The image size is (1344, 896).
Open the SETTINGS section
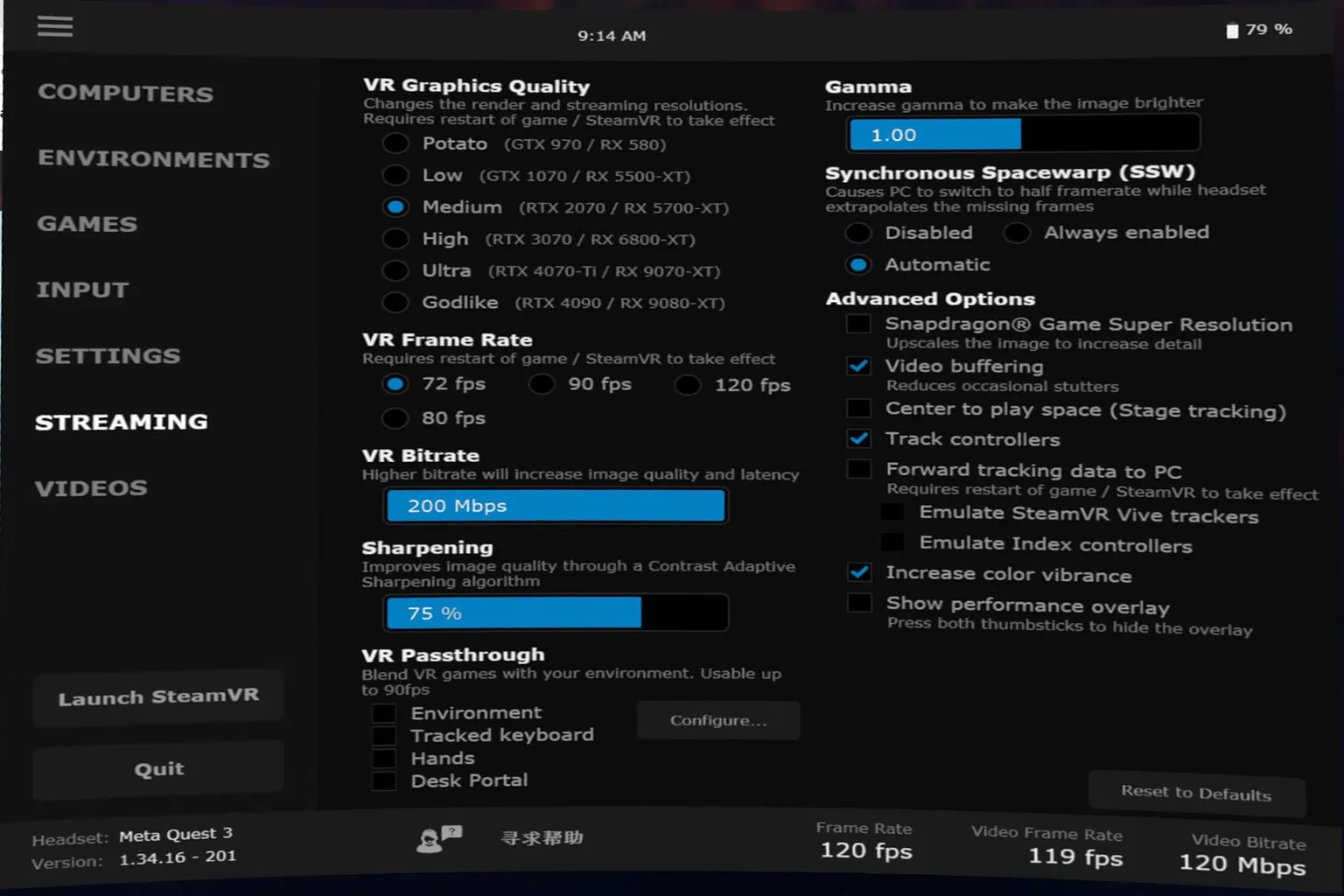click(x=108, y=356)
